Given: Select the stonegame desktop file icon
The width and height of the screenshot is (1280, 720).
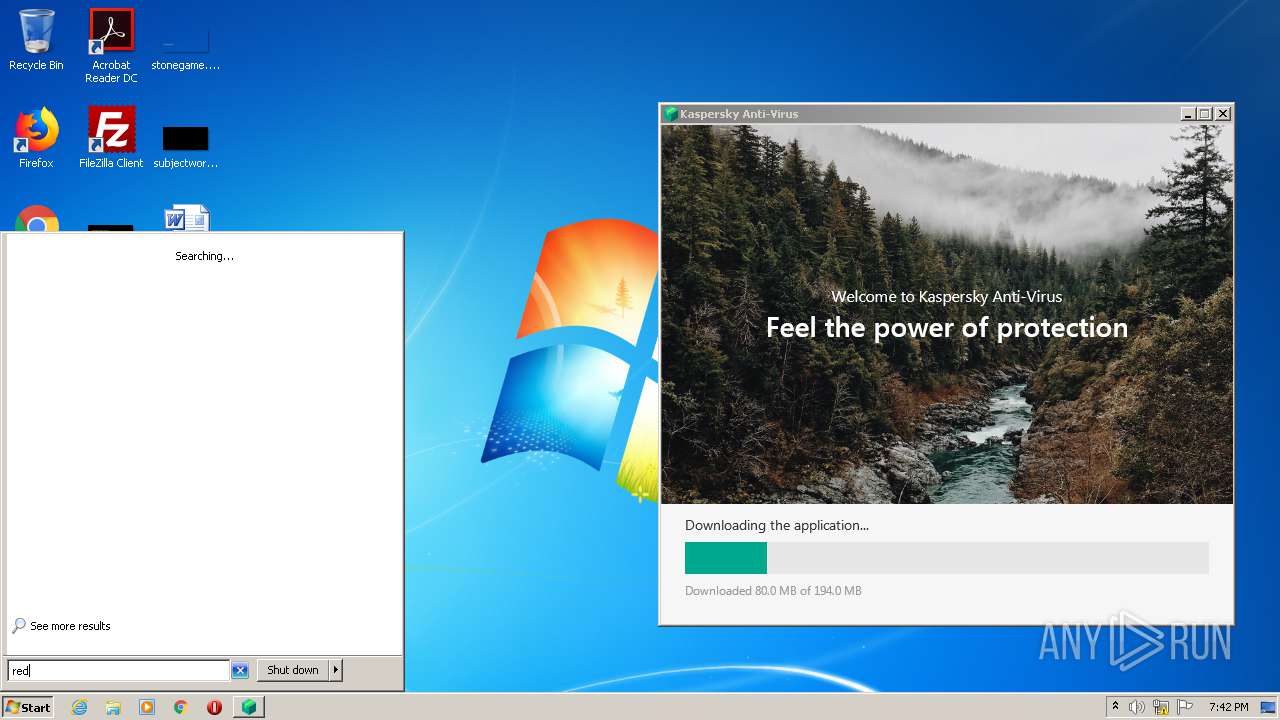Looking at the screenshot, I should 185,46.
